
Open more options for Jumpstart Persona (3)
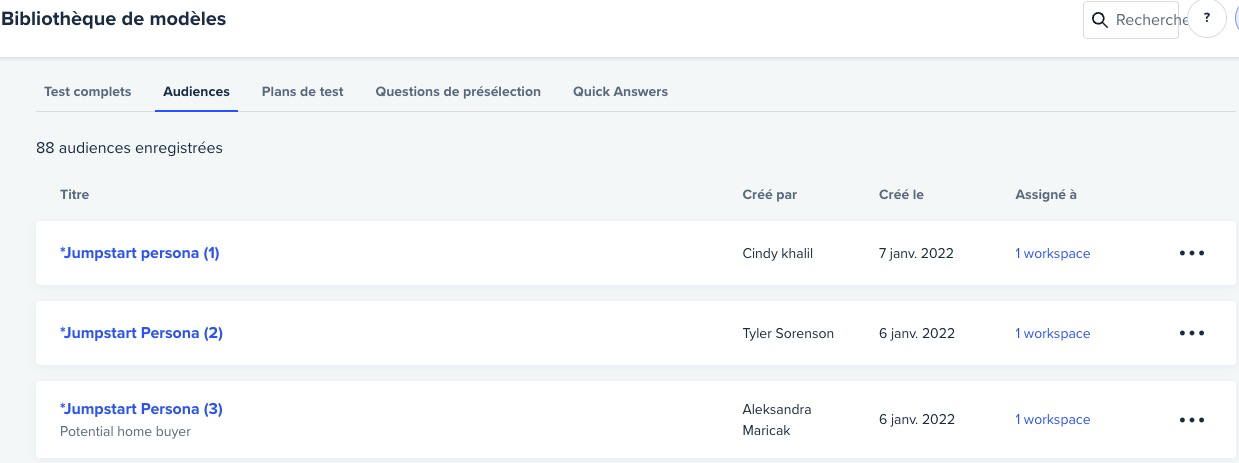(1192, 420)
